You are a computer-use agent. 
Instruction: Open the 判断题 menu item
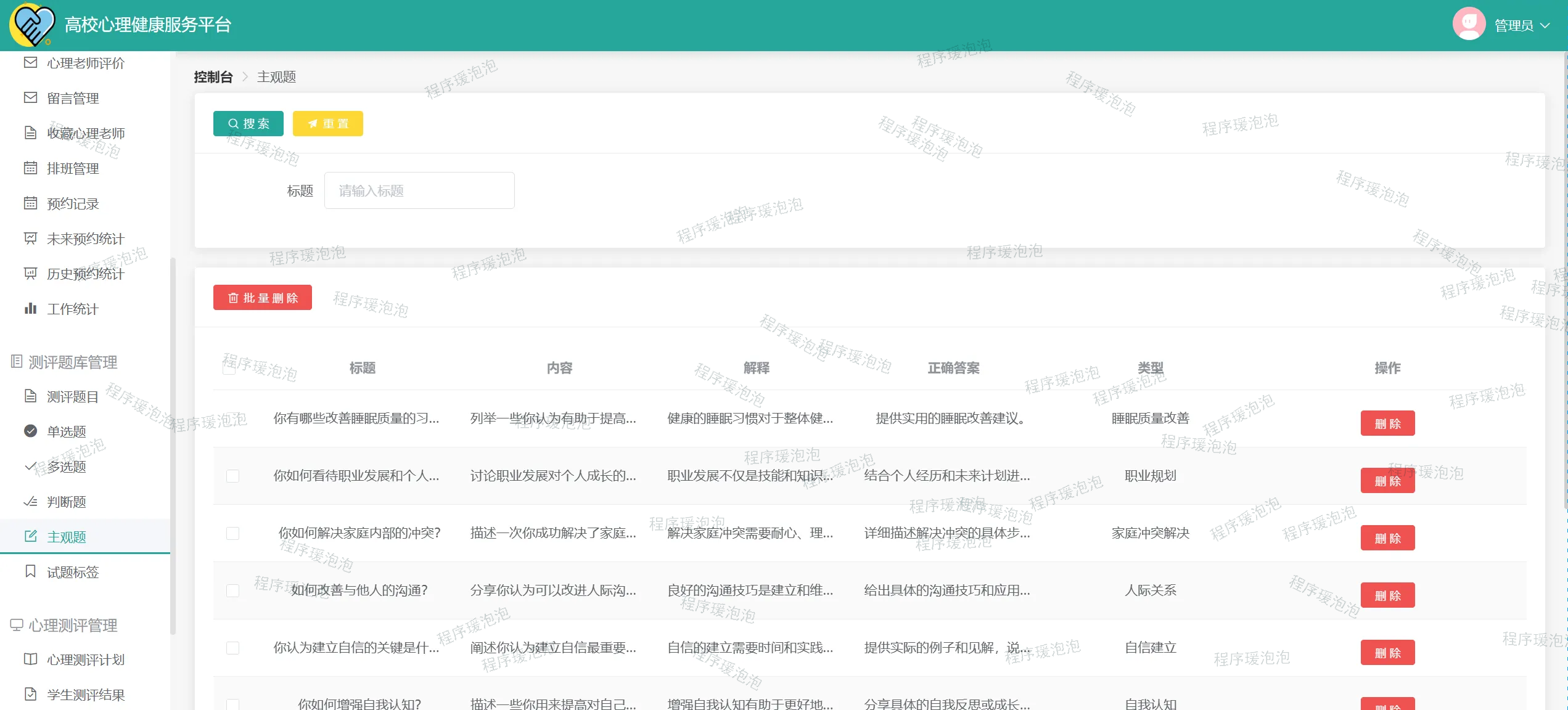(x=67, y=502)
